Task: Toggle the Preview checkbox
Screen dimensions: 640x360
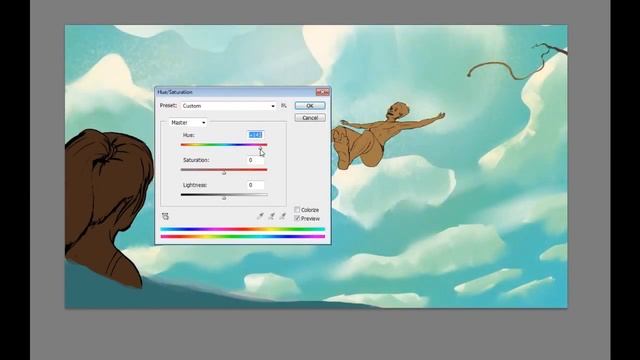Action: tap(297, 219)
